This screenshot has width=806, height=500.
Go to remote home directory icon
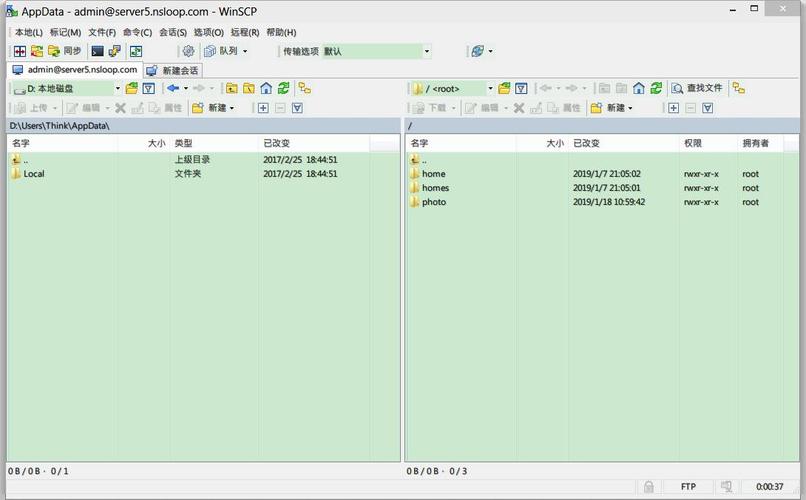click(x=639, y=88)
